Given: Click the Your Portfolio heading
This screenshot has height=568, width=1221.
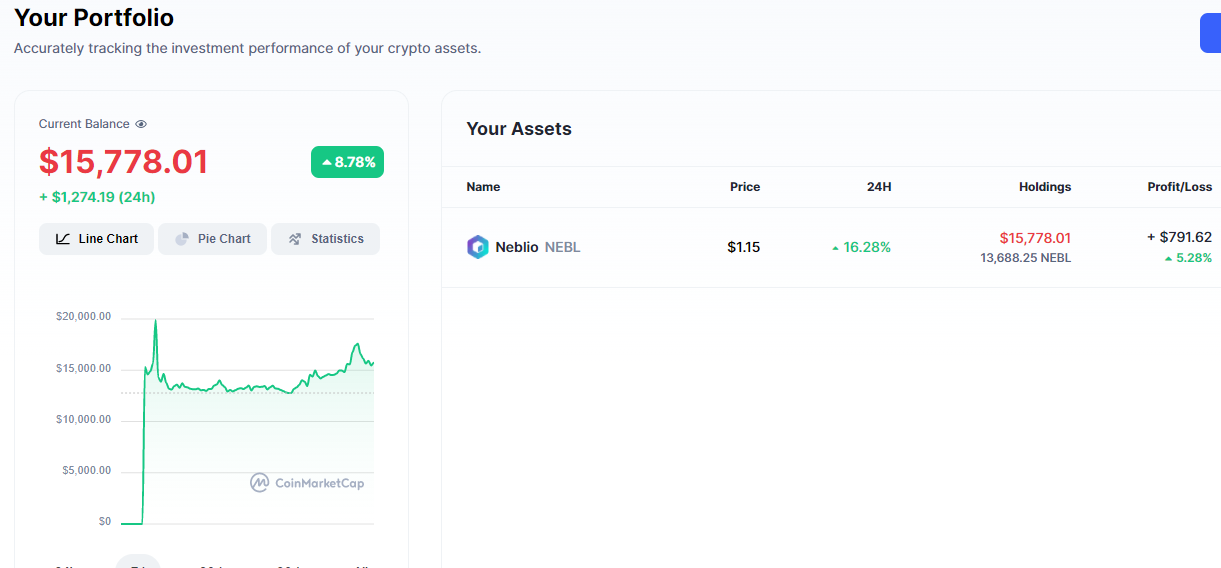Looking at the screenshot, I should click(94, 17).
